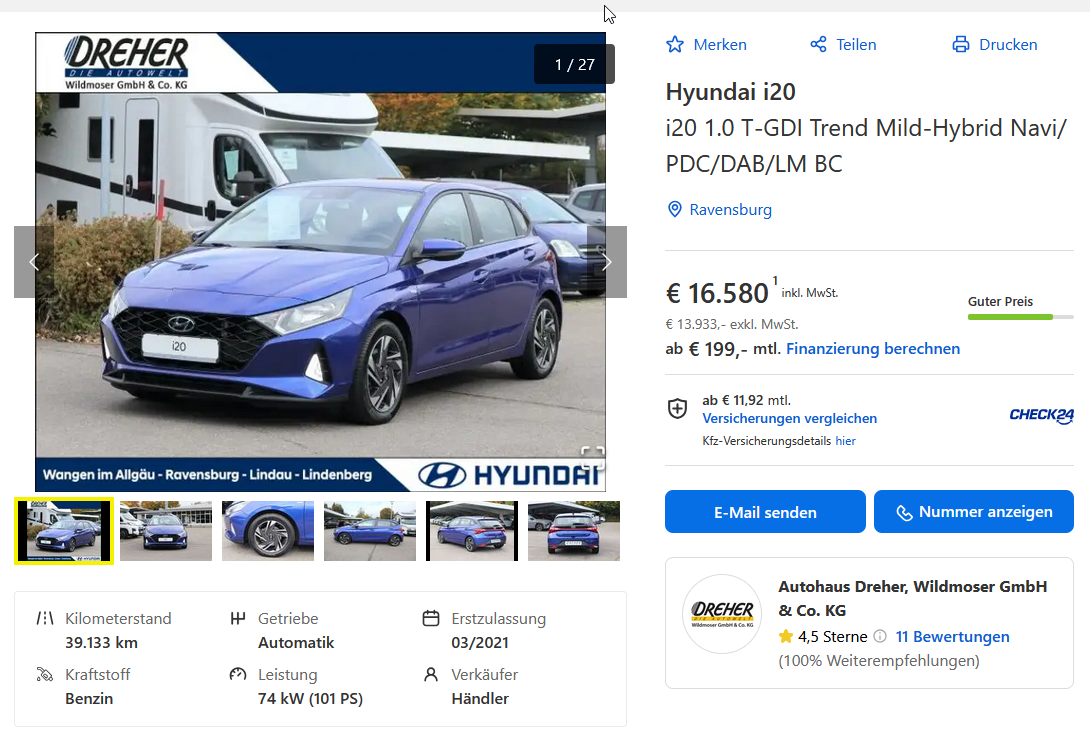
Task: Click the Kraftstoff fuel icon
Action: tap(45, 674)
